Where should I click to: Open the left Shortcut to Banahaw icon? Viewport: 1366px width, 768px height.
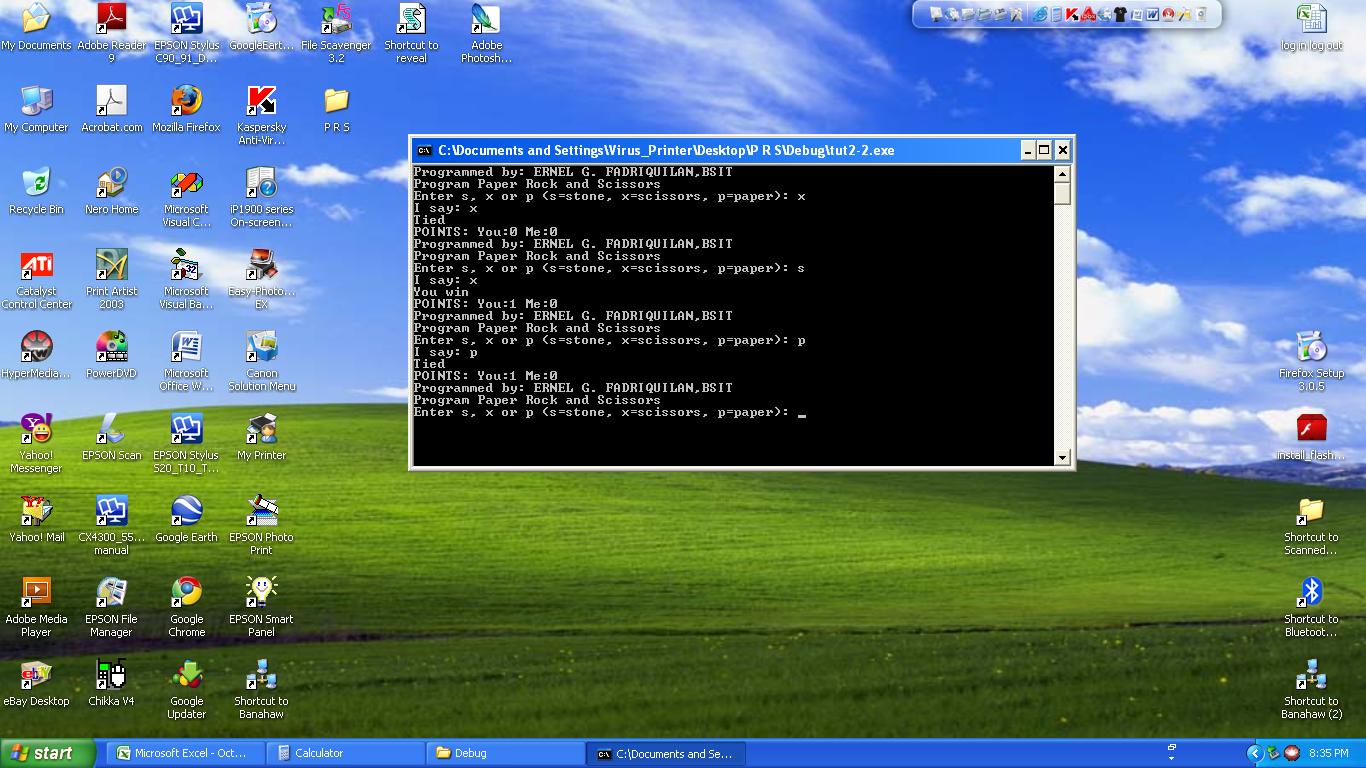point(261,689)
